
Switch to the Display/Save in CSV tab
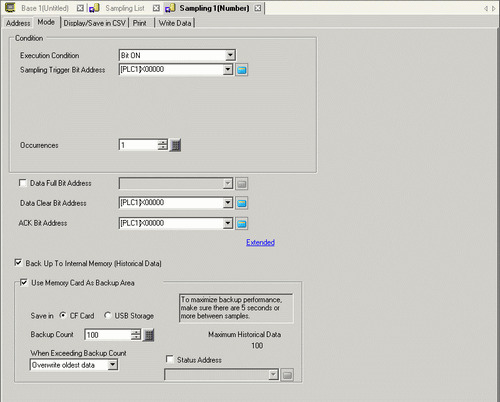click(95, 23)
